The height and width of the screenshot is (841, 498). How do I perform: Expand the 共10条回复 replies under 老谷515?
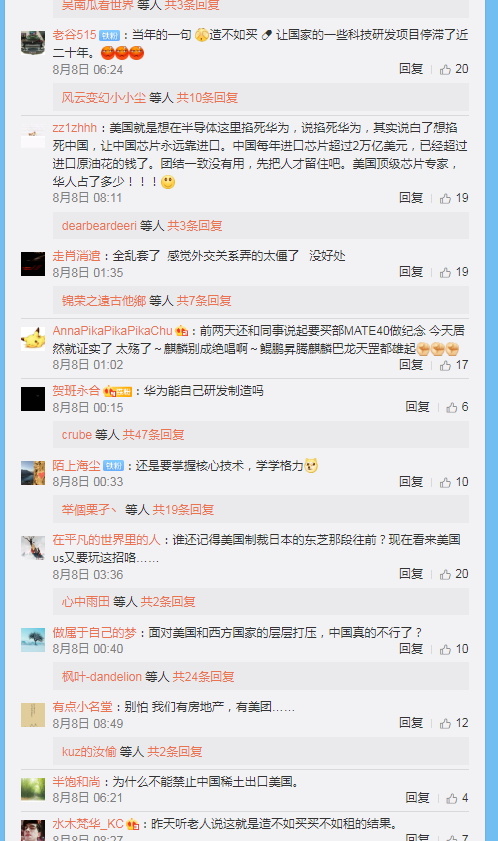tap(208, 98)
